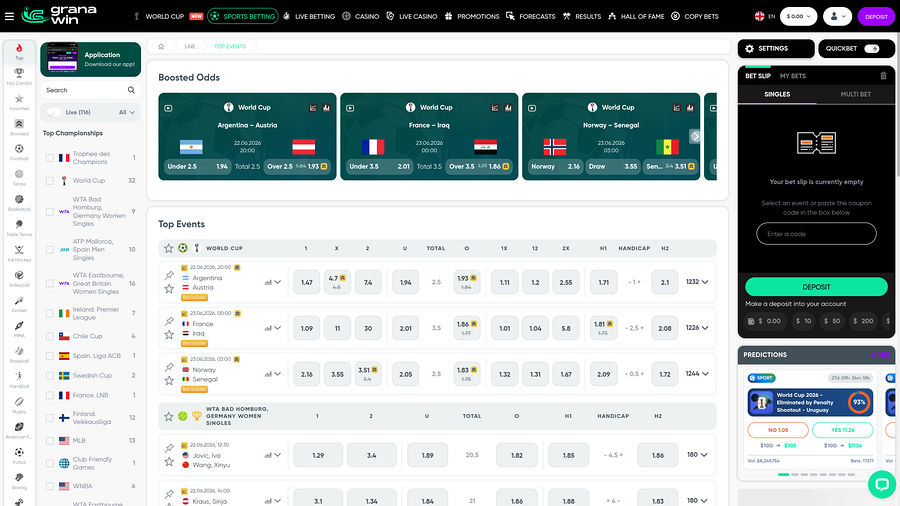Check the Swedish Cup checkbox

[x=50, y=376]
